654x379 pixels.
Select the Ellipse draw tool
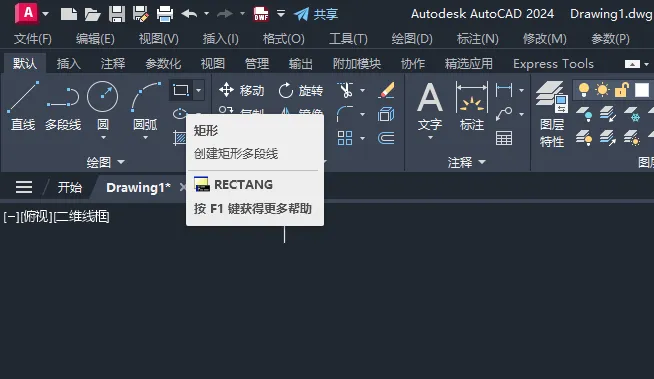[180, 113]
